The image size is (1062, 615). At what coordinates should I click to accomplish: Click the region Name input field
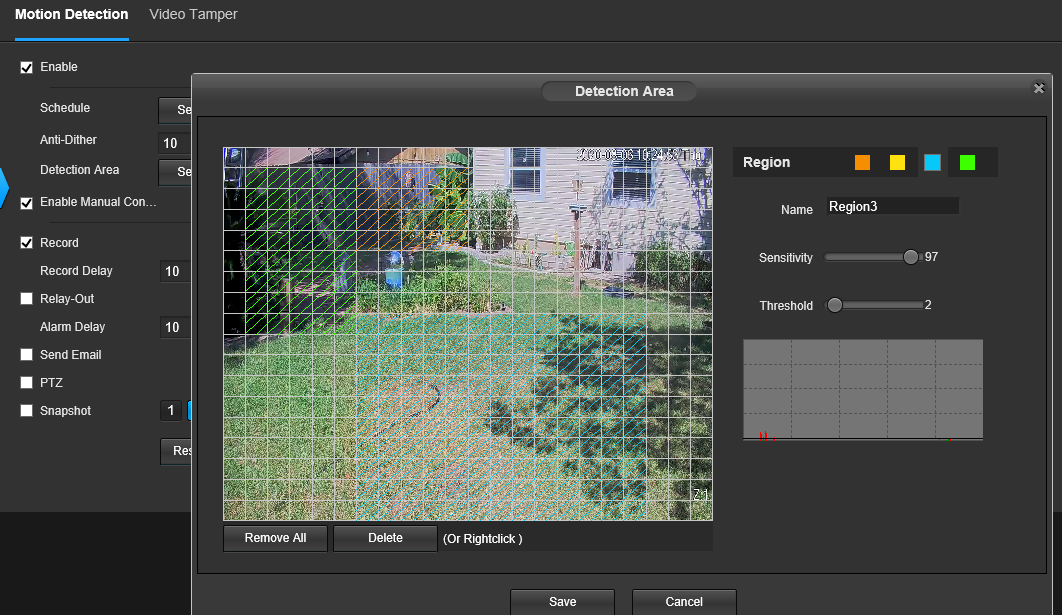coord(893,207)
